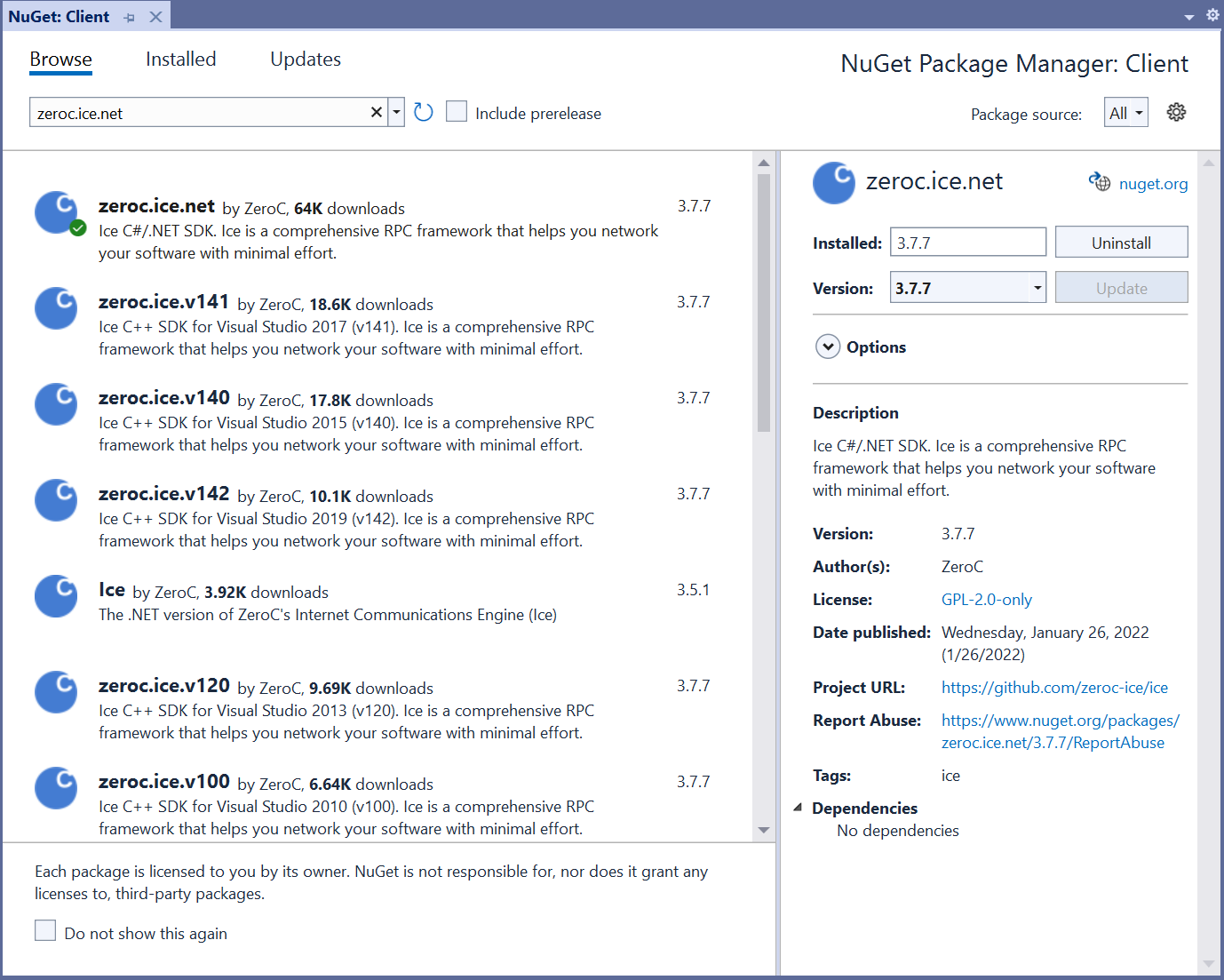Switch to the Updates tab
The height and width of the screenshot is (980, 1224).
coord(305,60)
